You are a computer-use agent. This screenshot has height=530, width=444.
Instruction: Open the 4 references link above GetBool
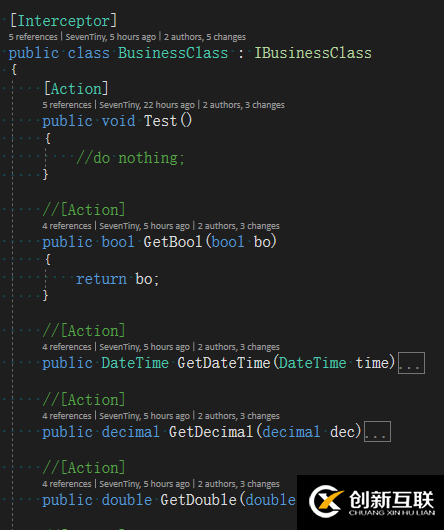67,226
